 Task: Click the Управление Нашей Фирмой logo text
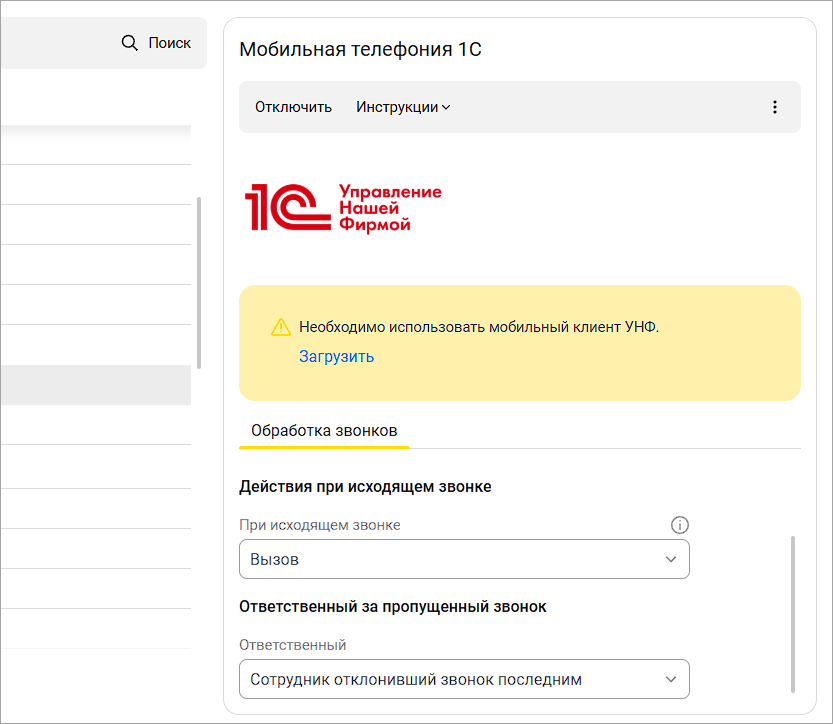[x=390, y=208]
